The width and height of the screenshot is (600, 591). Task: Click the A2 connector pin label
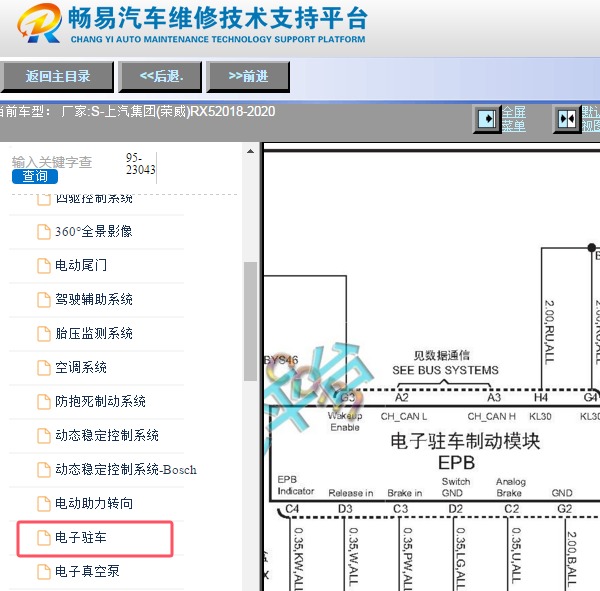pyautogui.click(x=401, y=398)
